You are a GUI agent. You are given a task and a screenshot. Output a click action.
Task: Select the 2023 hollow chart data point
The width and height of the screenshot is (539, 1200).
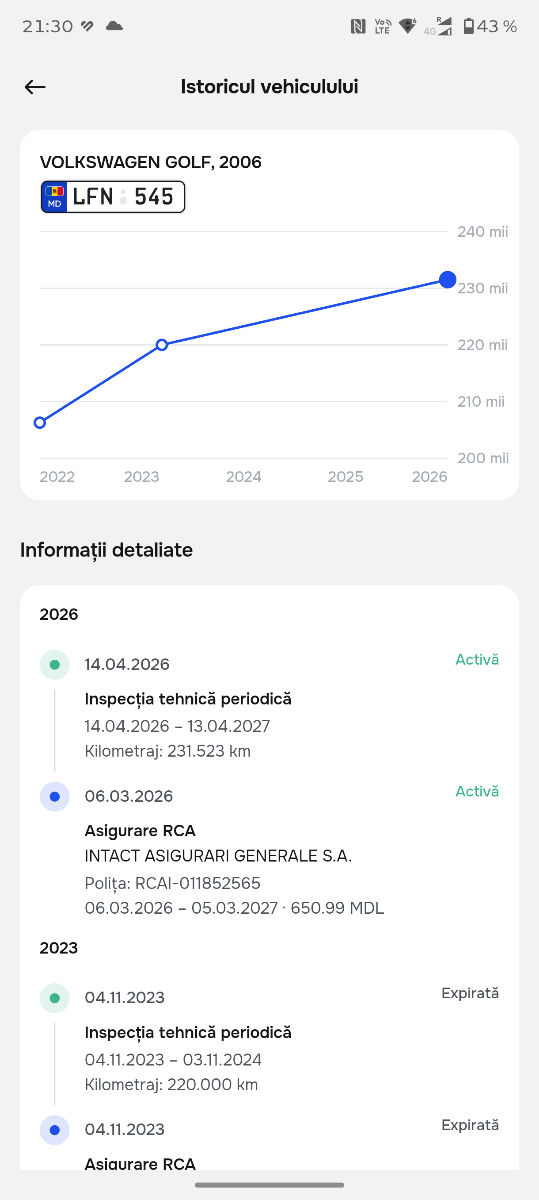[162, 344]
